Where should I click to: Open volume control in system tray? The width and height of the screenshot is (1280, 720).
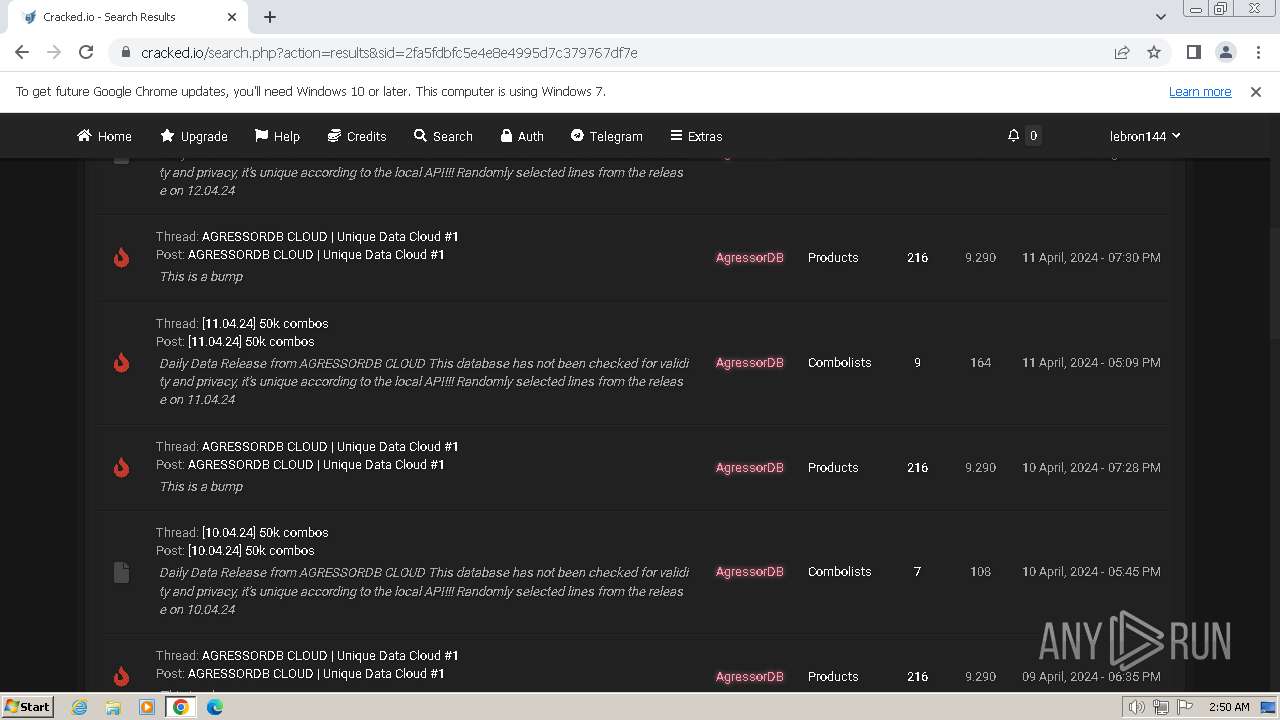click(1136, 707)
